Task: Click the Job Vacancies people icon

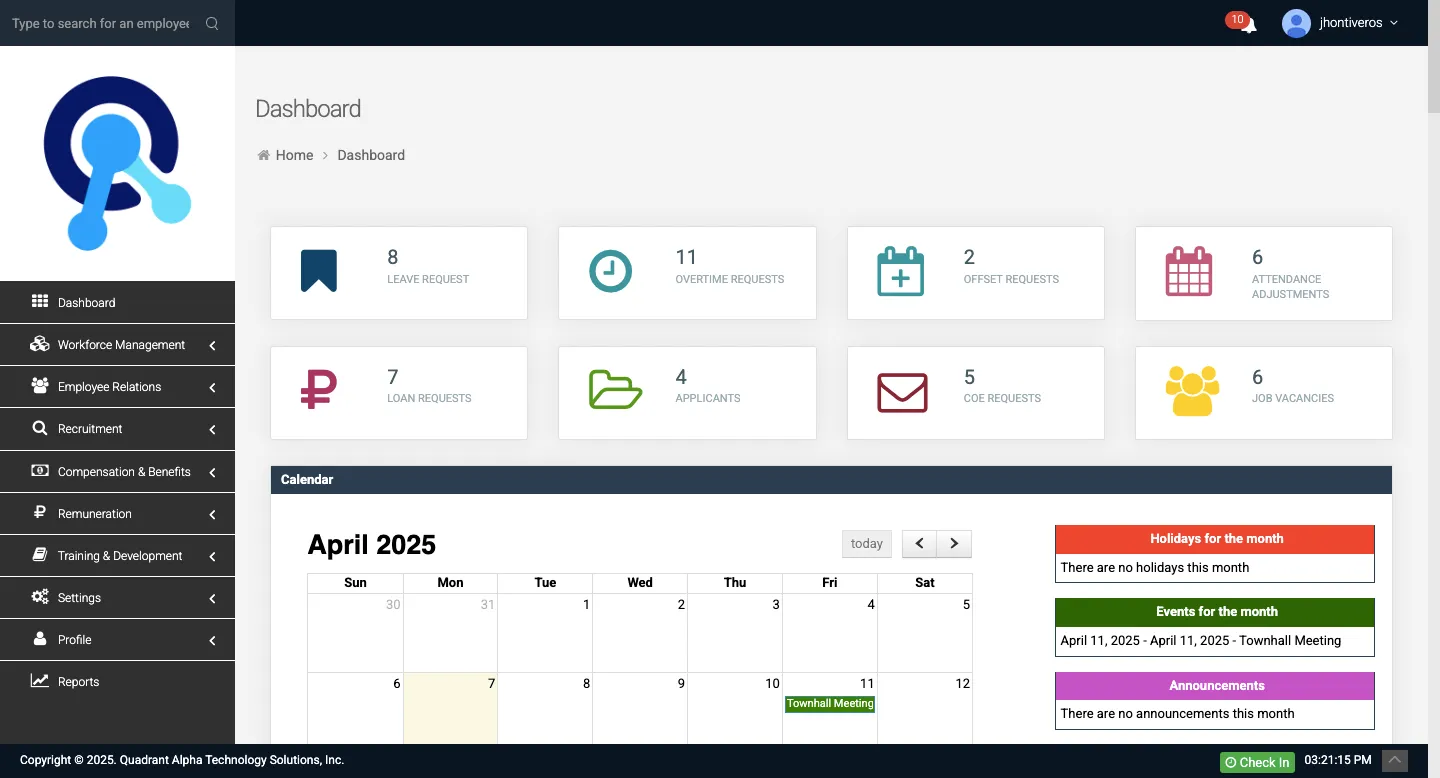Action: (x=1192, y=391)
